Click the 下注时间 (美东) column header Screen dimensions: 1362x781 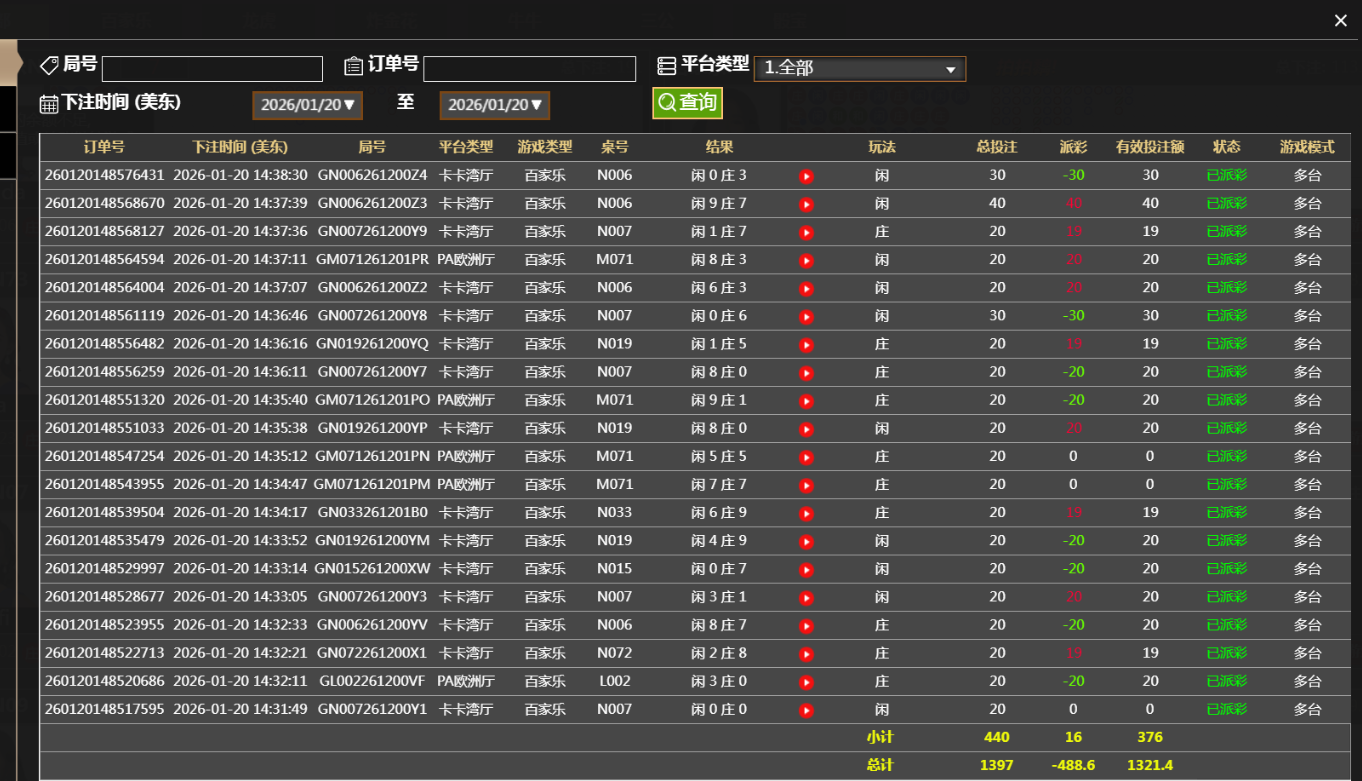[x=240, y=147]
